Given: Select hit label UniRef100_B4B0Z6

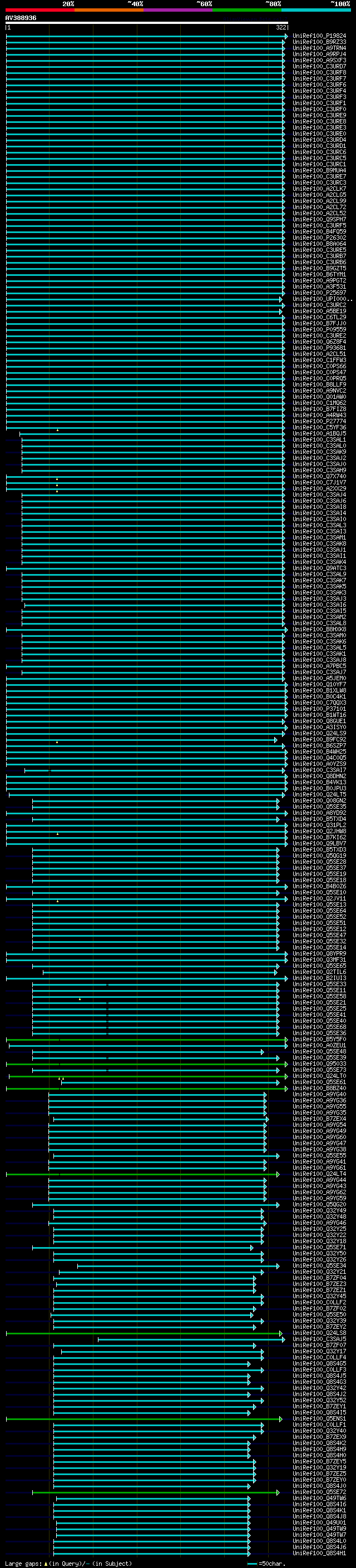Looking at the screenshot, I should [x=319, y=886].
